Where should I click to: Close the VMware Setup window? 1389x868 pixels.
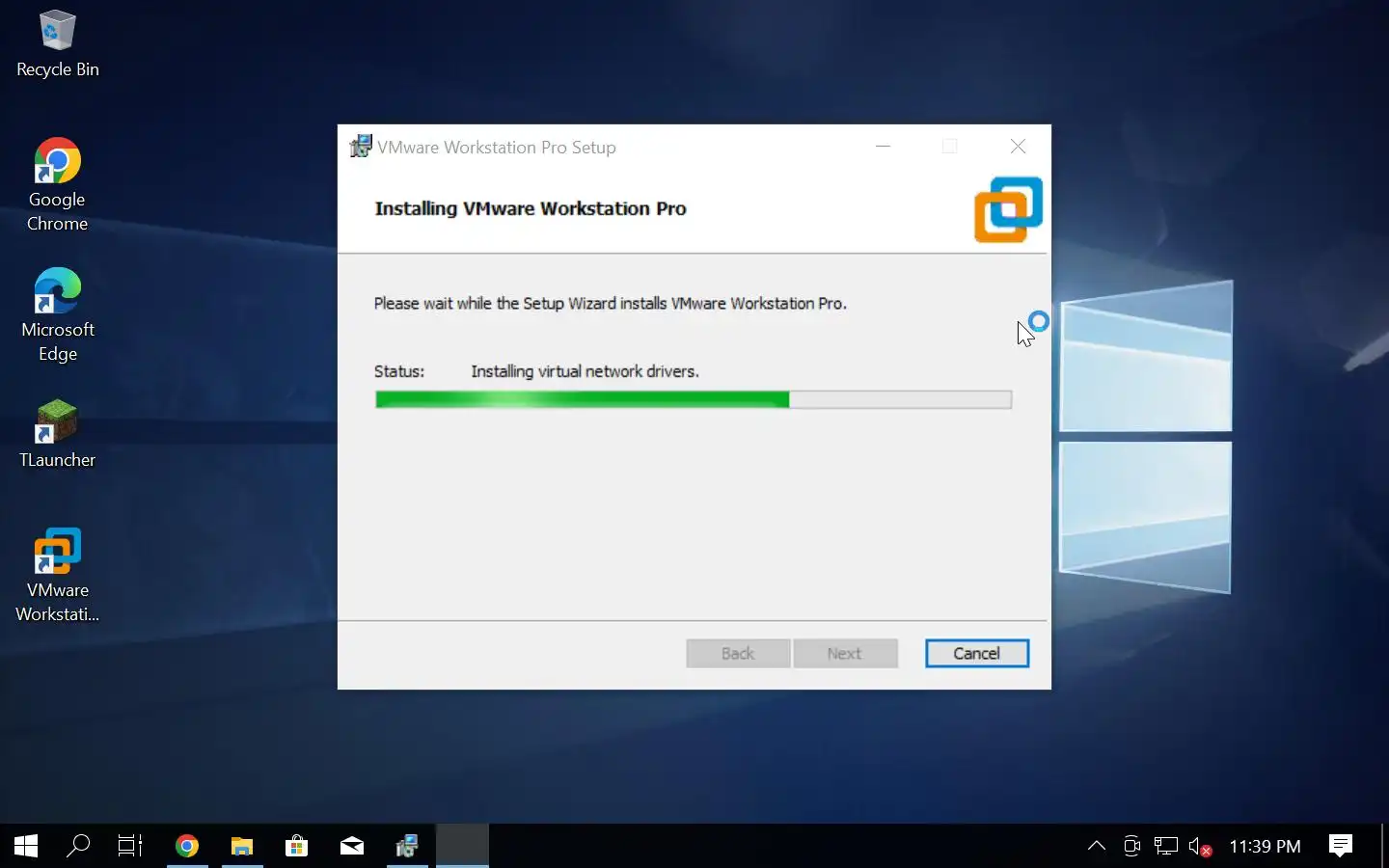1018,147
